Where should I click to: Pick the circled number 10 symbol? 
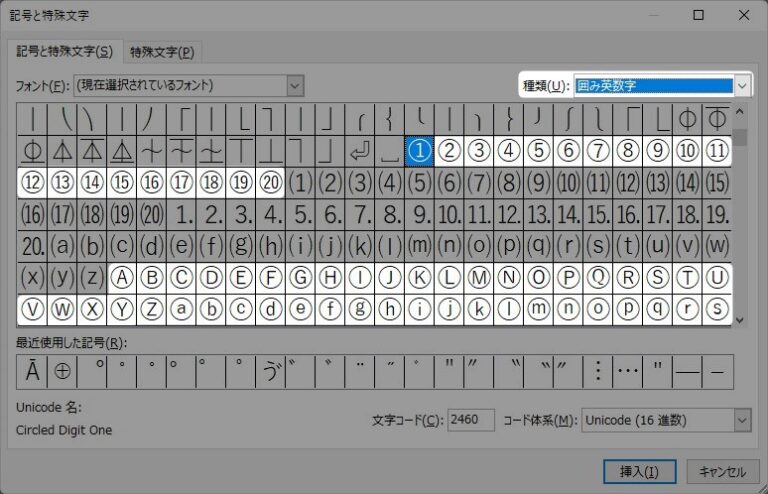point(686,150)
